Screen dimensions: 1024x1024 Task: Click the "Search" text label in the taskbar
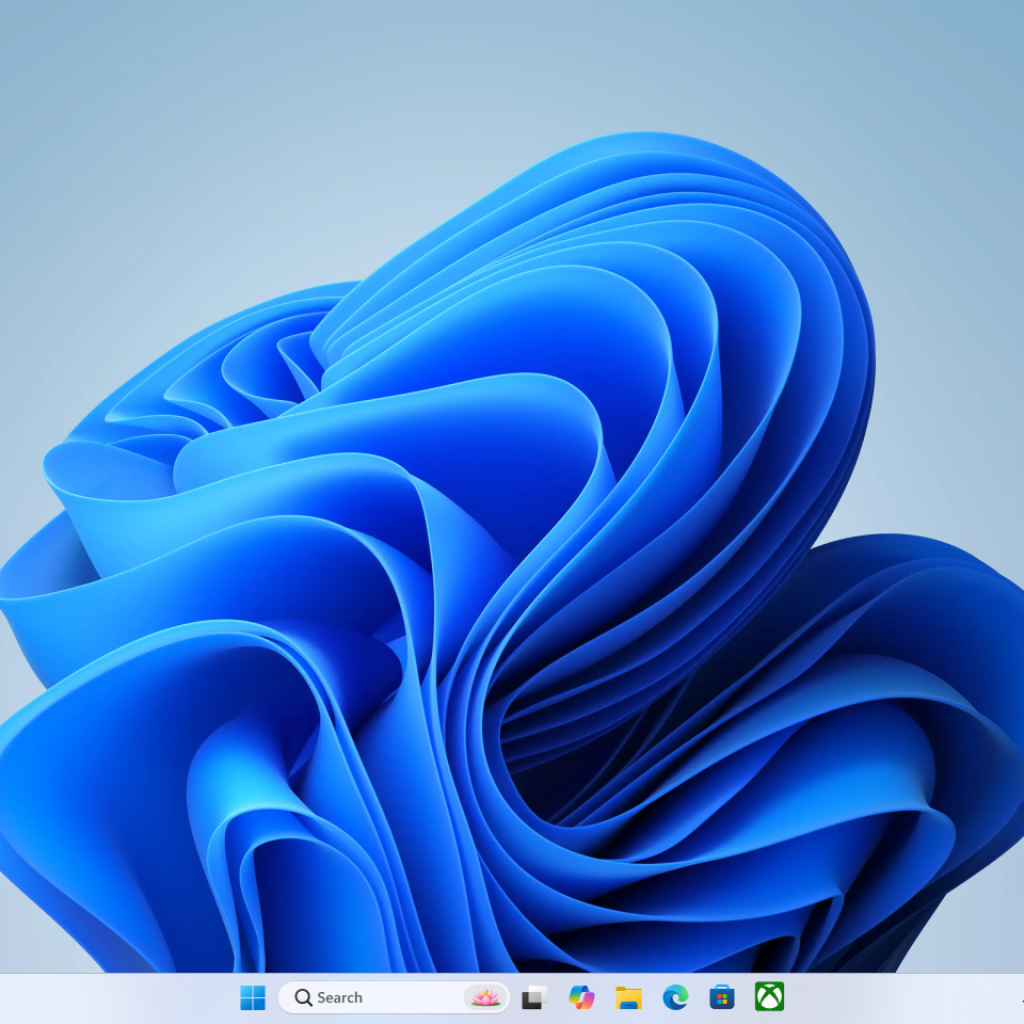click(340, 997)
